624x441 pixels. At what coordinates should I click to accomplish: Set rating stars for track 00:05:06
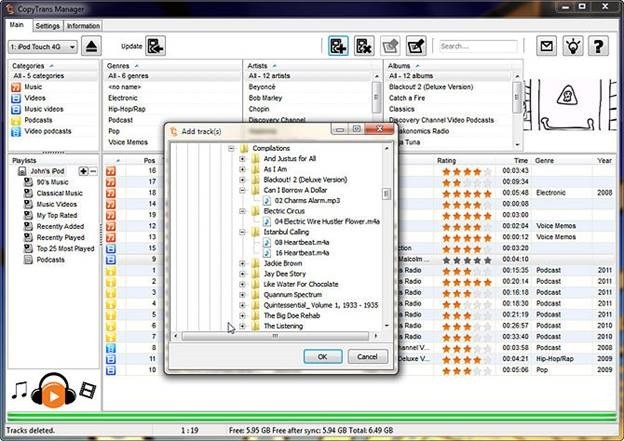pyautogui.click(x=467, y=371)
